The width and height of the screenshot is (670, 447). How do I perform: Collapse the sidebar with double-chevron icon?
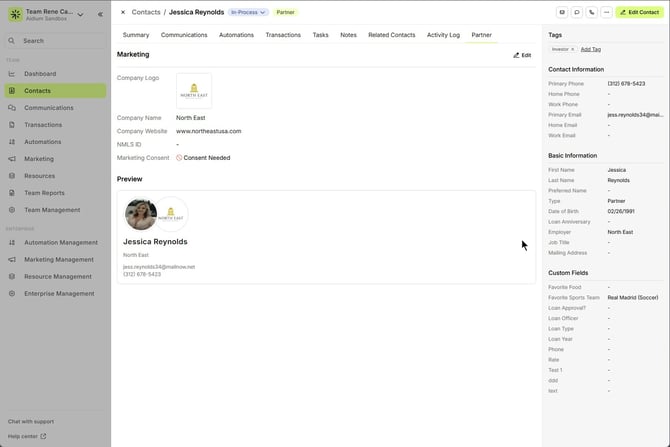[x=100, y=14]
